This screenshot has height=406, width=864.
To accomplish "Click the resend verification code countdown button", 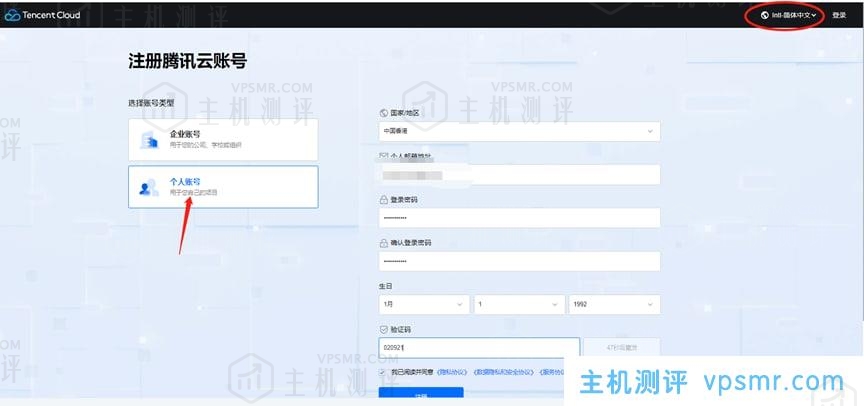I will coord(622,348).
